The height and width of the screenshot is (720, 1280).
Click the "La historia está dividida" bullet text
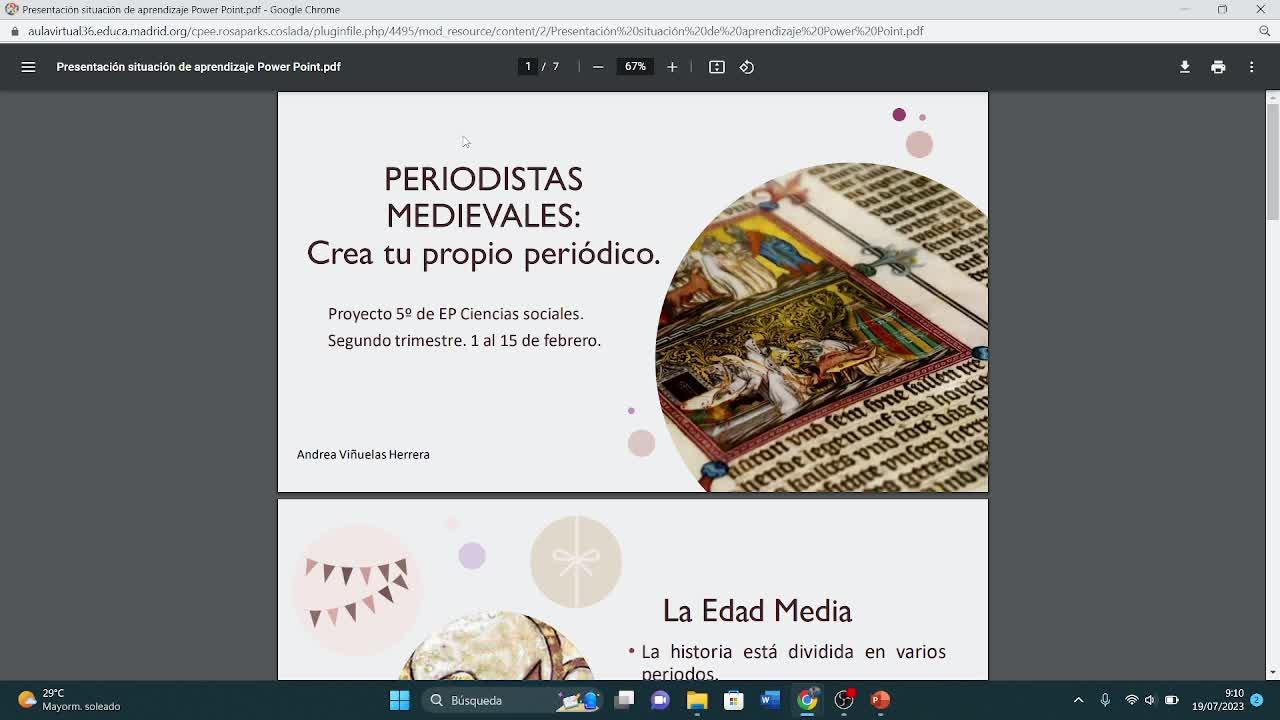(793, 661)
